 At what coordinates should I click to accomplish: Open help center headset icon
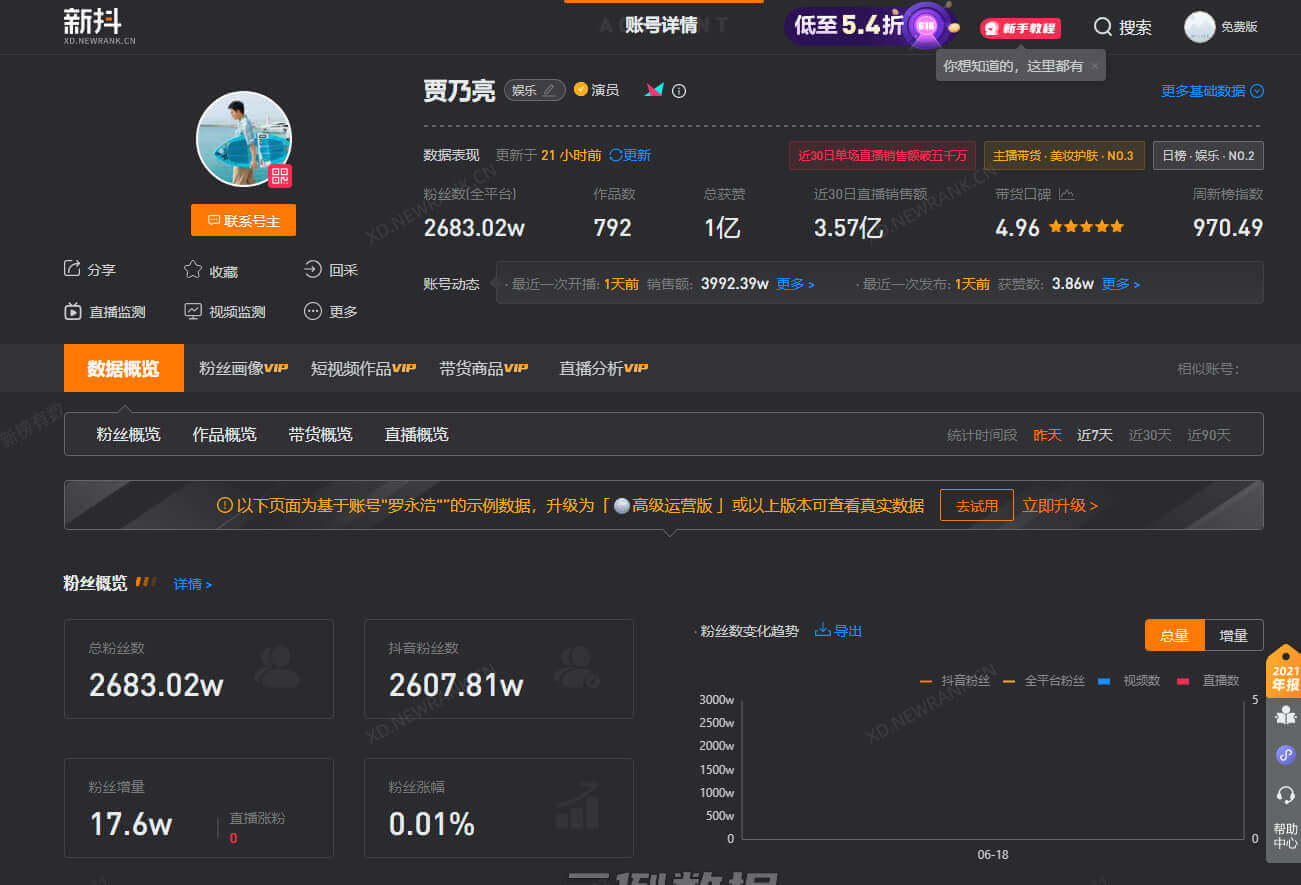1285,795
